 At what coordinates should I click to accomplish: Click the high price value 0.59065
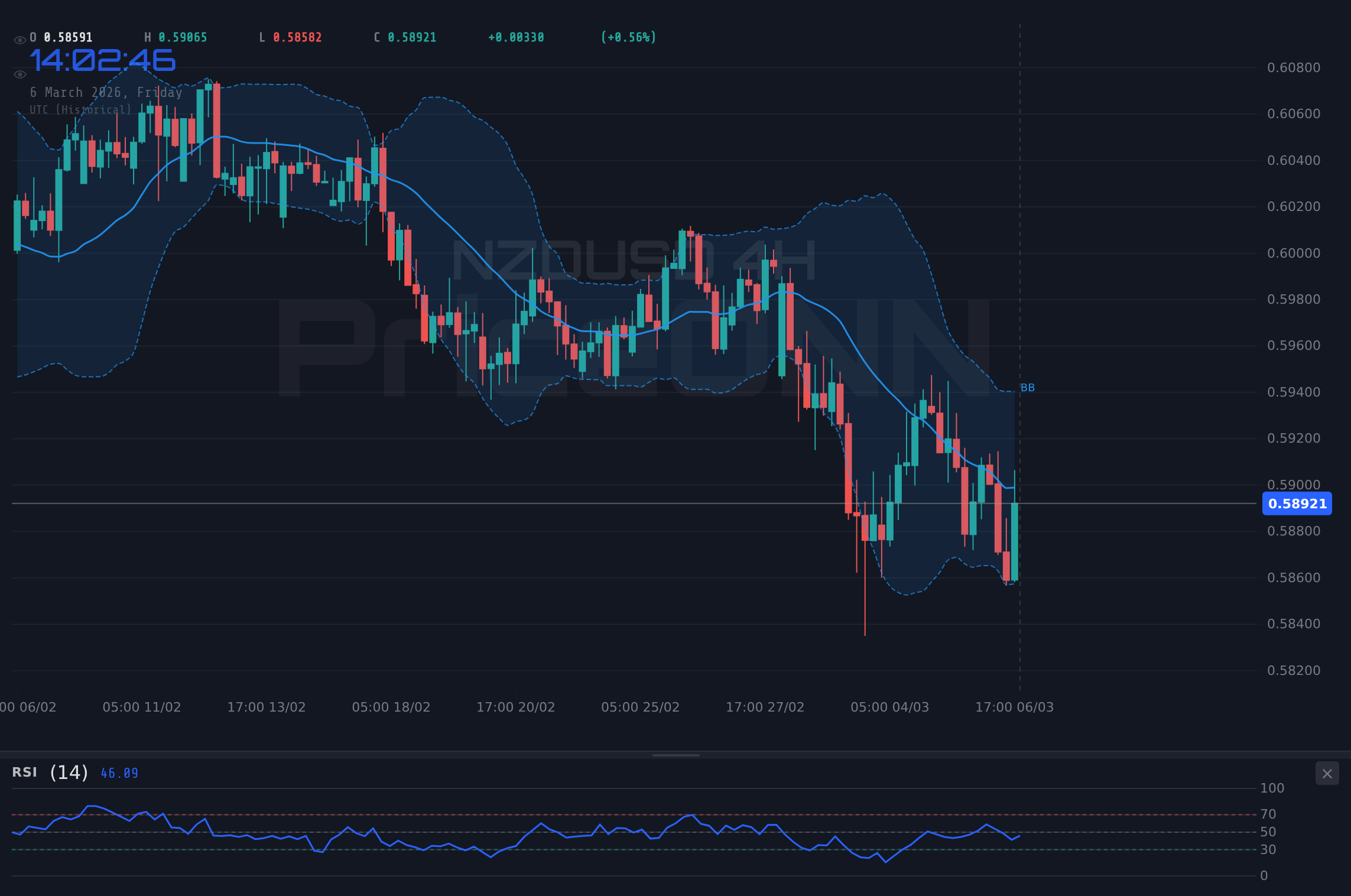tap(183, 37)
